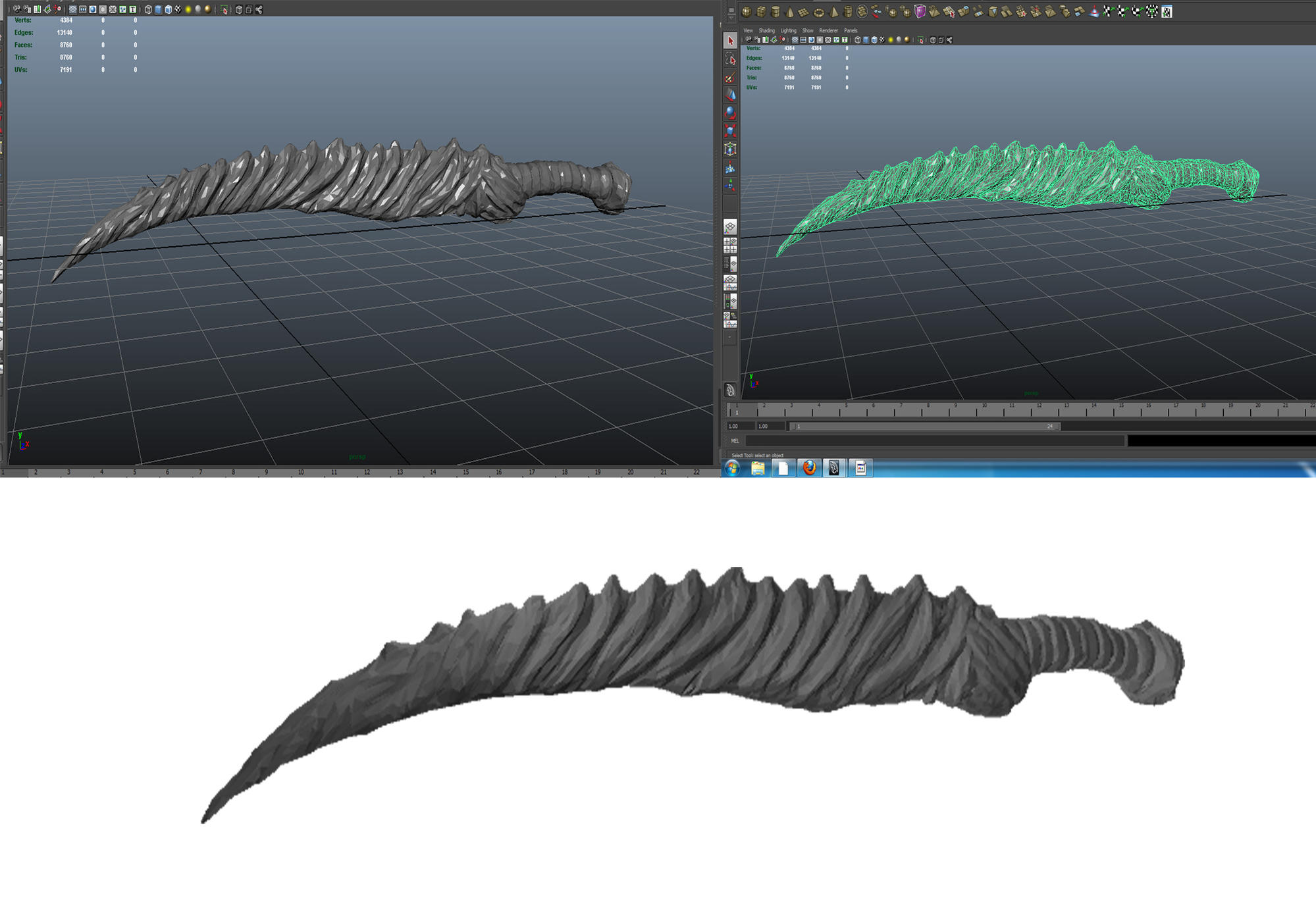
Task: Enable smooth shade all in left viewport
Action: click(x=158, y=9)
